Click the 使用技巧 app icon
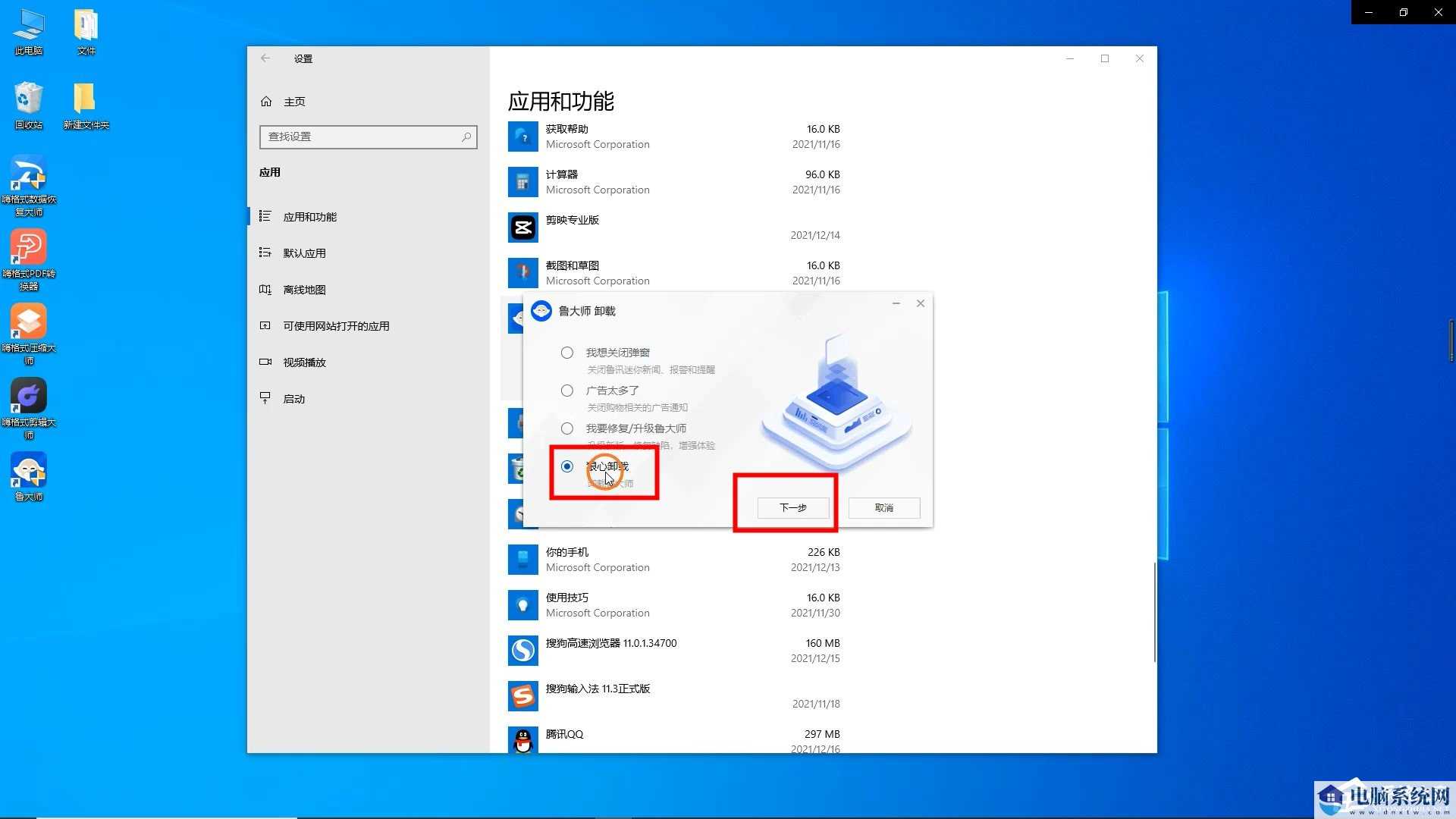This screenshot has height=819, width=1456. point(522,605)
